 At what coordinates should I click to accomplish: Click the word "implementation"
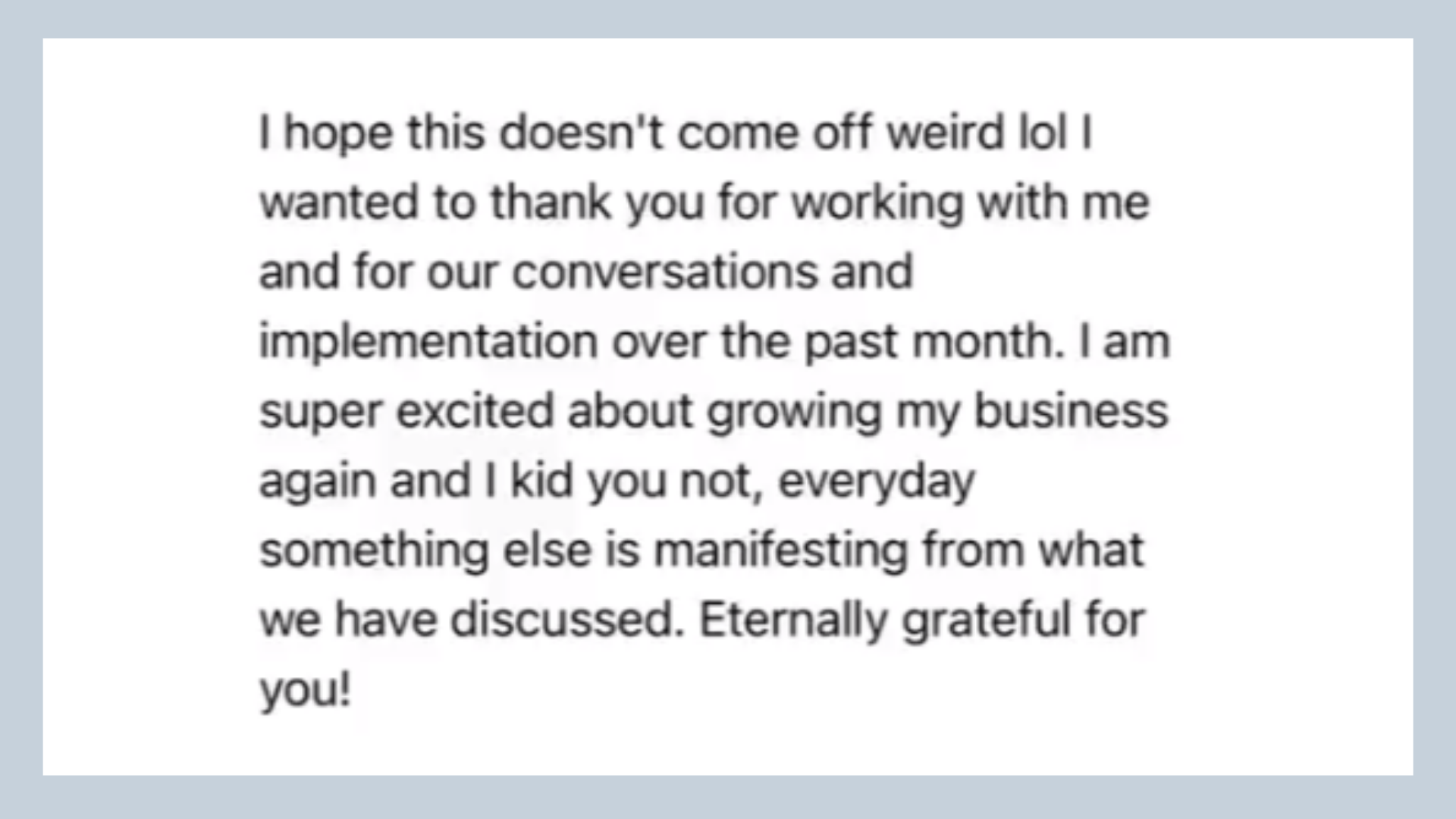(429, 344)
